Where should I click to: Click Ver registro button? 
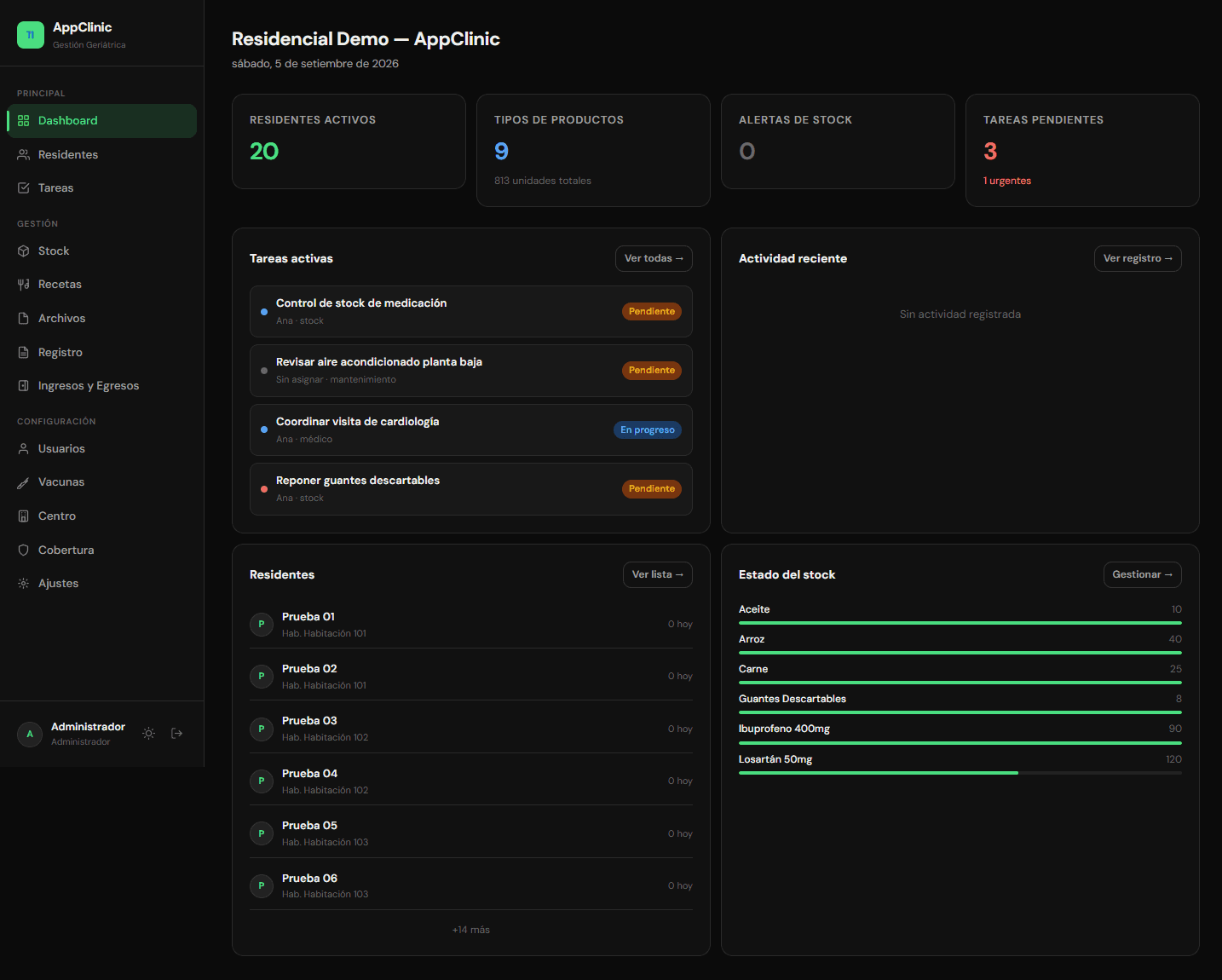coord(1138,259)
